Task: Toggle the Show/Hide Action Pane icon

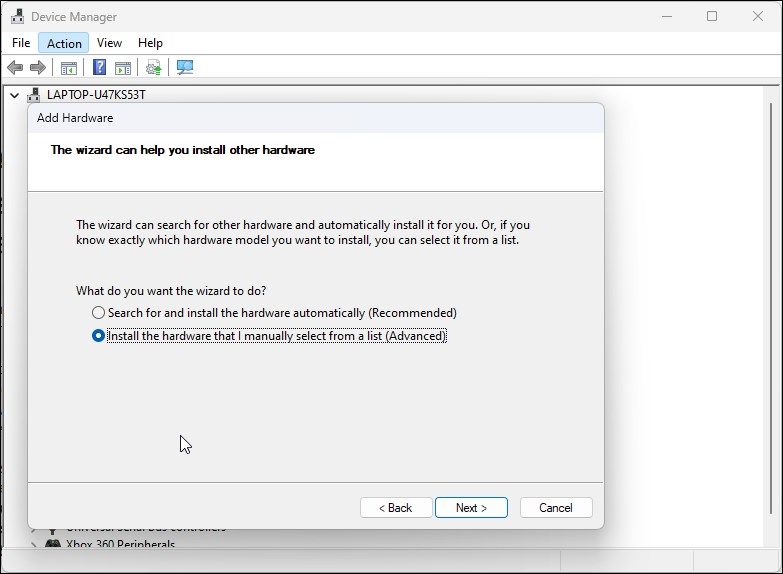Action: pos(123,68)
